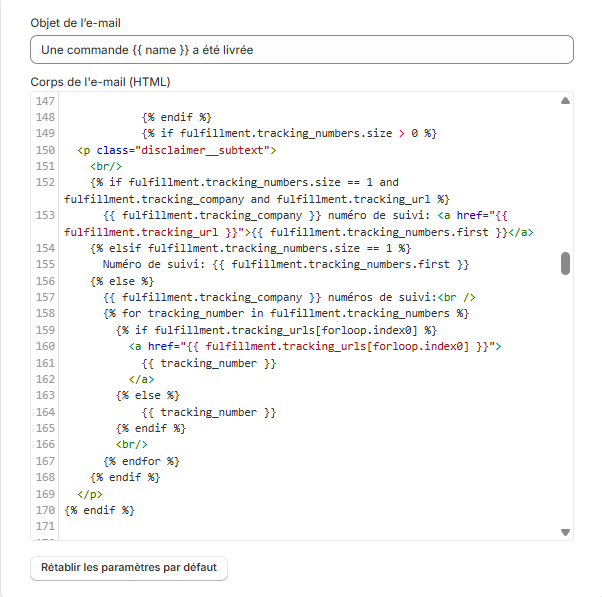Click the email subject input field
The width and height of the screenshot is (602, 597).
pyautogui.click(x=302, y=50)
